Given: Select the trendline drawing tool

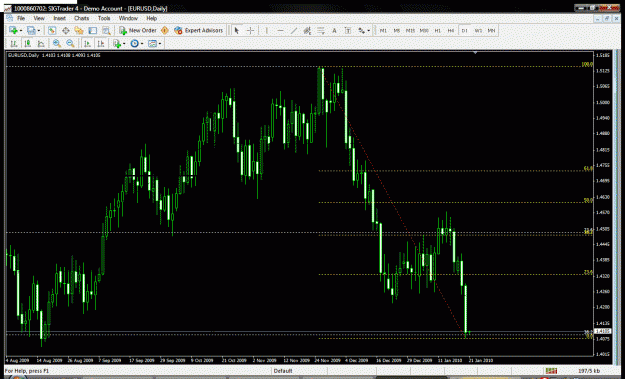Looking at the screenshot, I should point(294,30).
